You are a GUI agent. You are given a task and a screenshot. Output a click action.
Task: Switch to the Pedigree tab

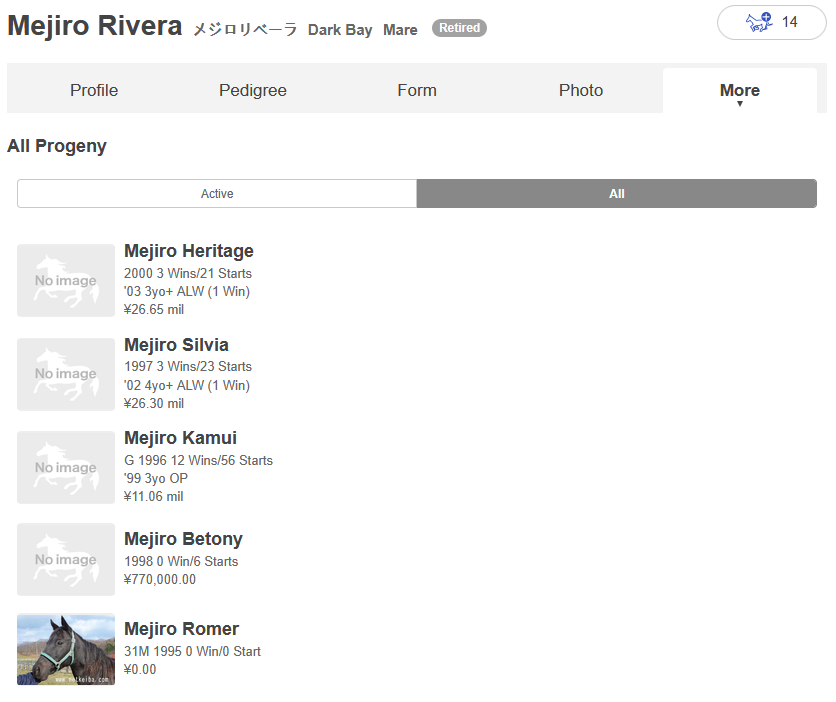pyautogui.click(x=253, y=90)
